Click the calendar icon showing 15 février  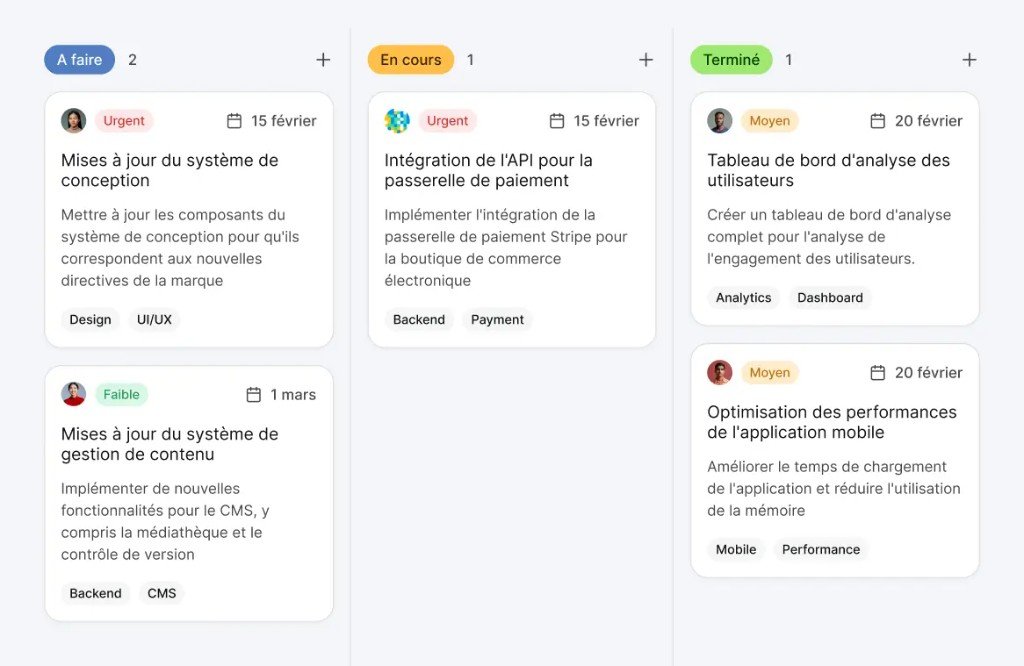(234, 120)
